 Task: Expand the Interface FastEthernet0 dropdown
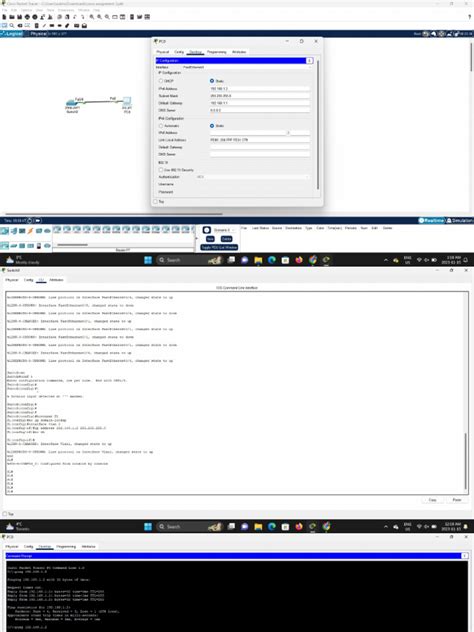click(247, 67)
